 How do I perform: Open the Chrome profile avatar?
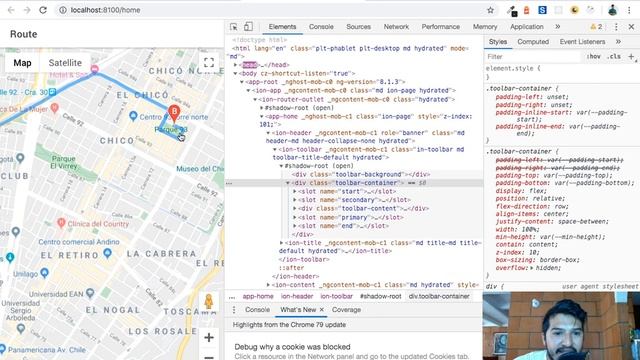(612, 10)
